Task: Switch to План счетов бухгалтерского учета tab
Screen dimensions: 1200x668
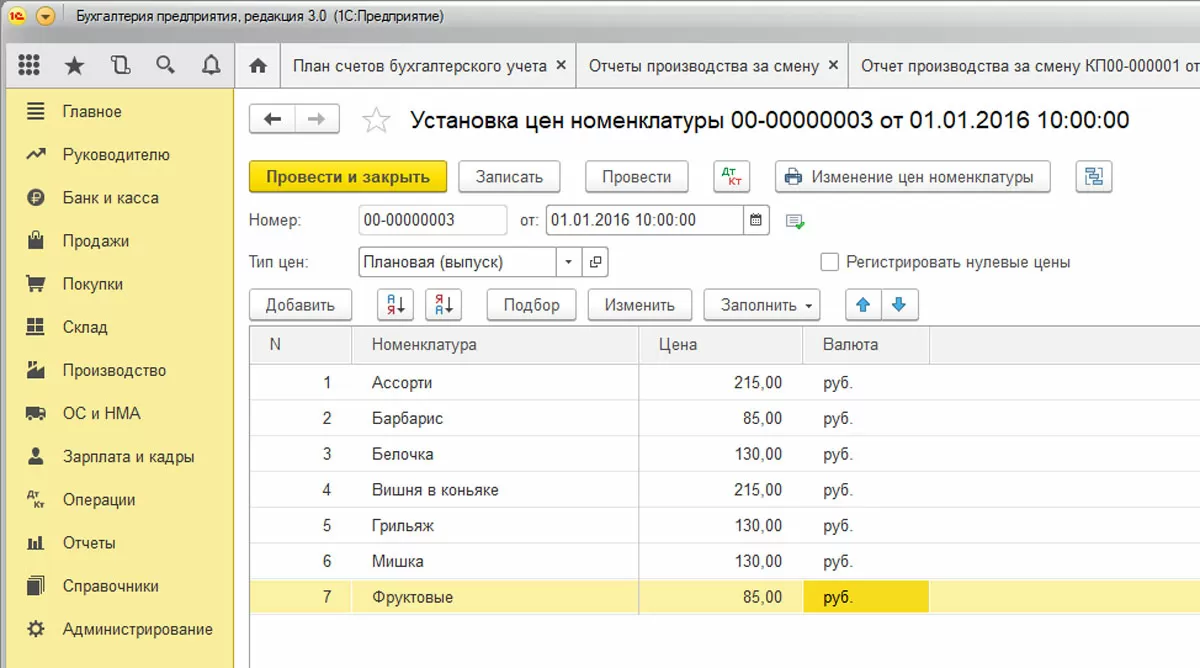Action: pyautogui.click(x=419, y=66)
